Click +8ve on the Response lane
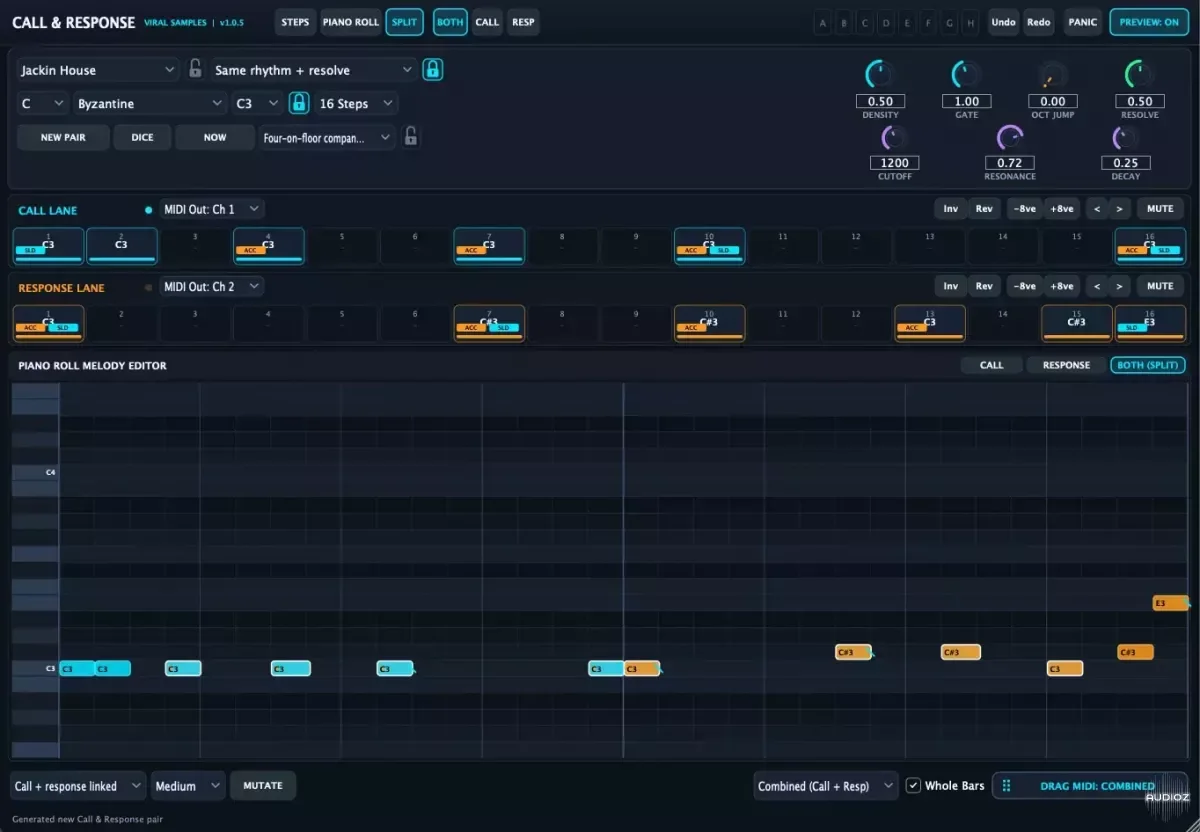The height and width of the screenshot is (832, 1200). (1060, 286)
